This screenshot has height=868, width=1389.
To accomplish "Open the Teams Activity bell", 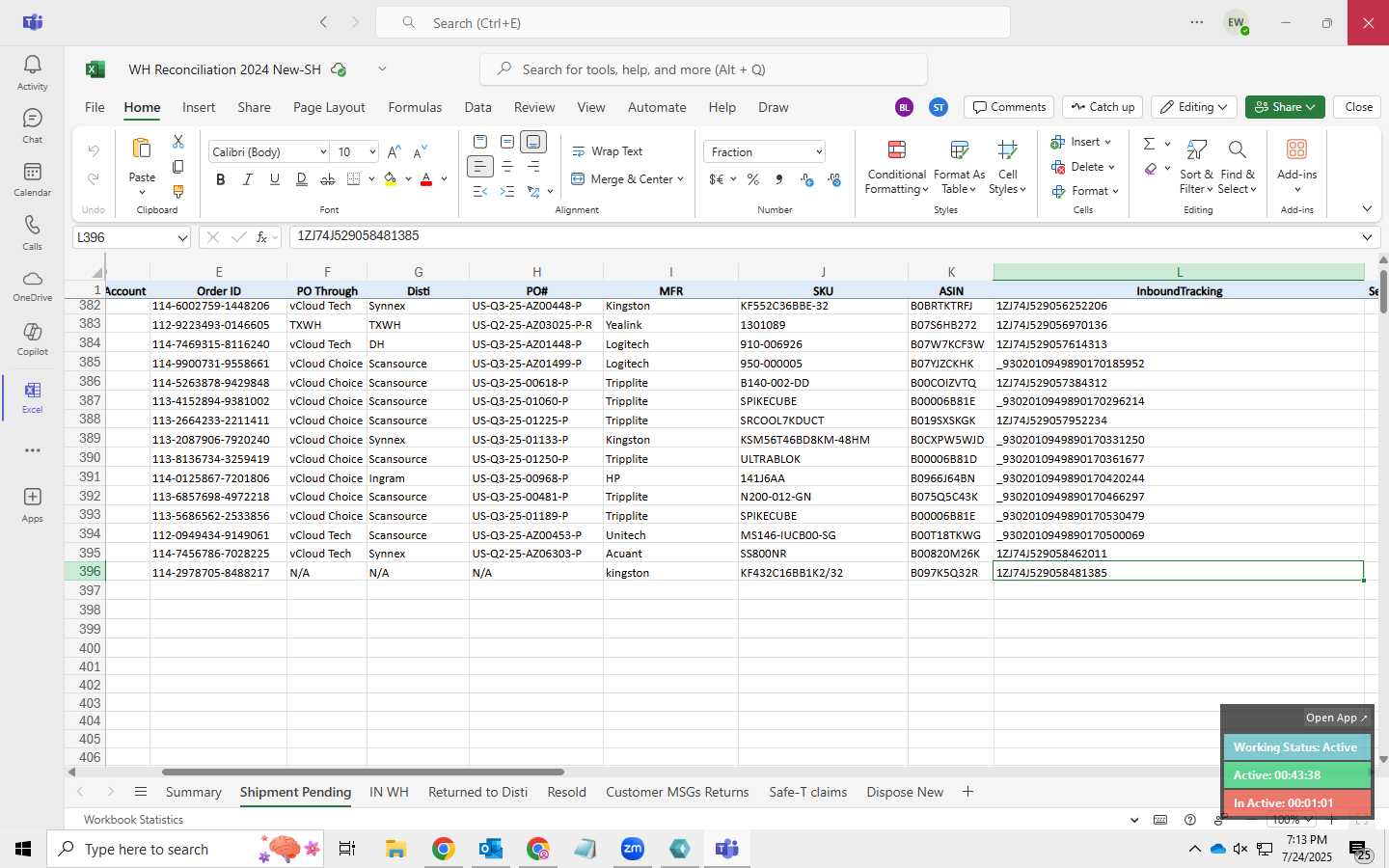I will 32,72.
